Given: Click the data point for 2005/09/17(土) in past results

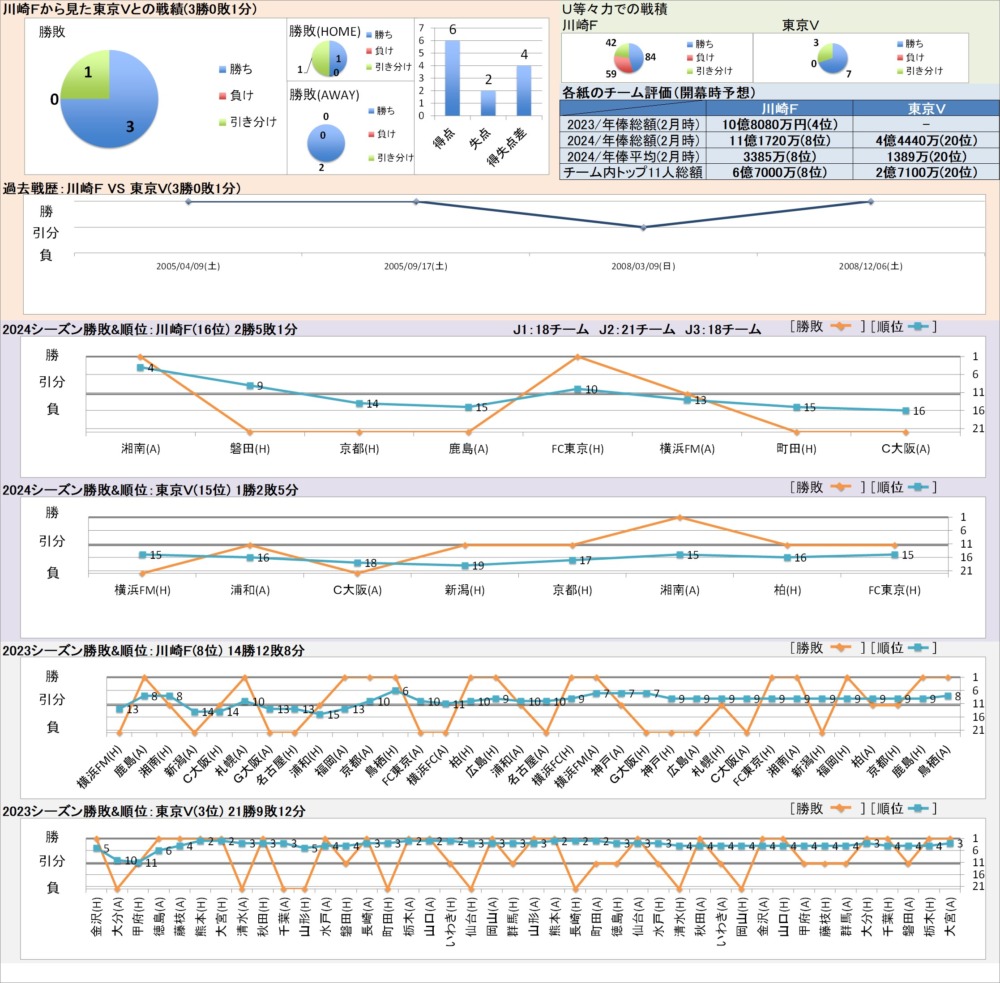Looking at the screenshot, I should (416, 202).
